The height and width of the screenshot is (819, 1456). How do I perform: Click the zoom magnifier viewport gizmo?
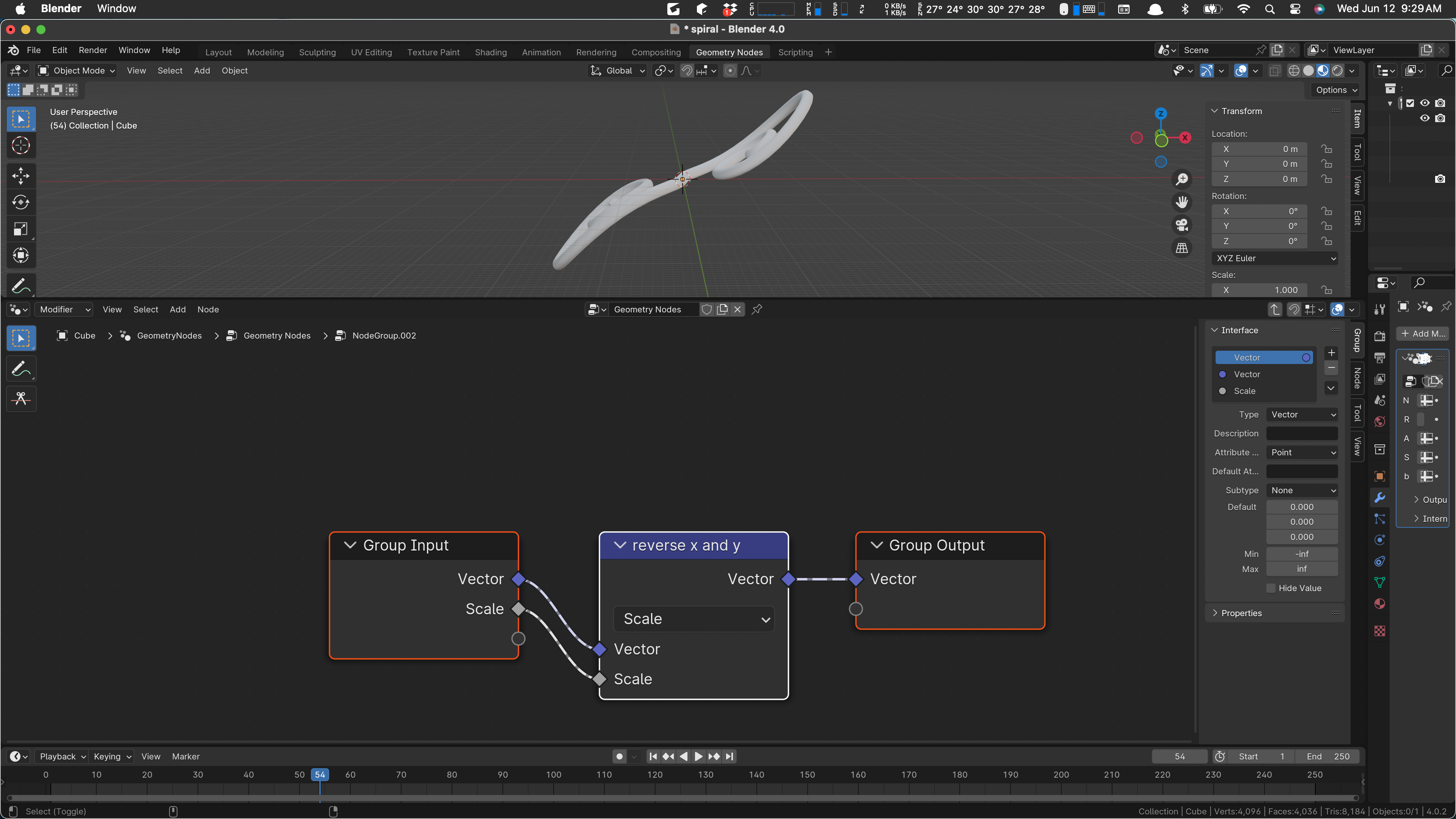[1182, 179]
